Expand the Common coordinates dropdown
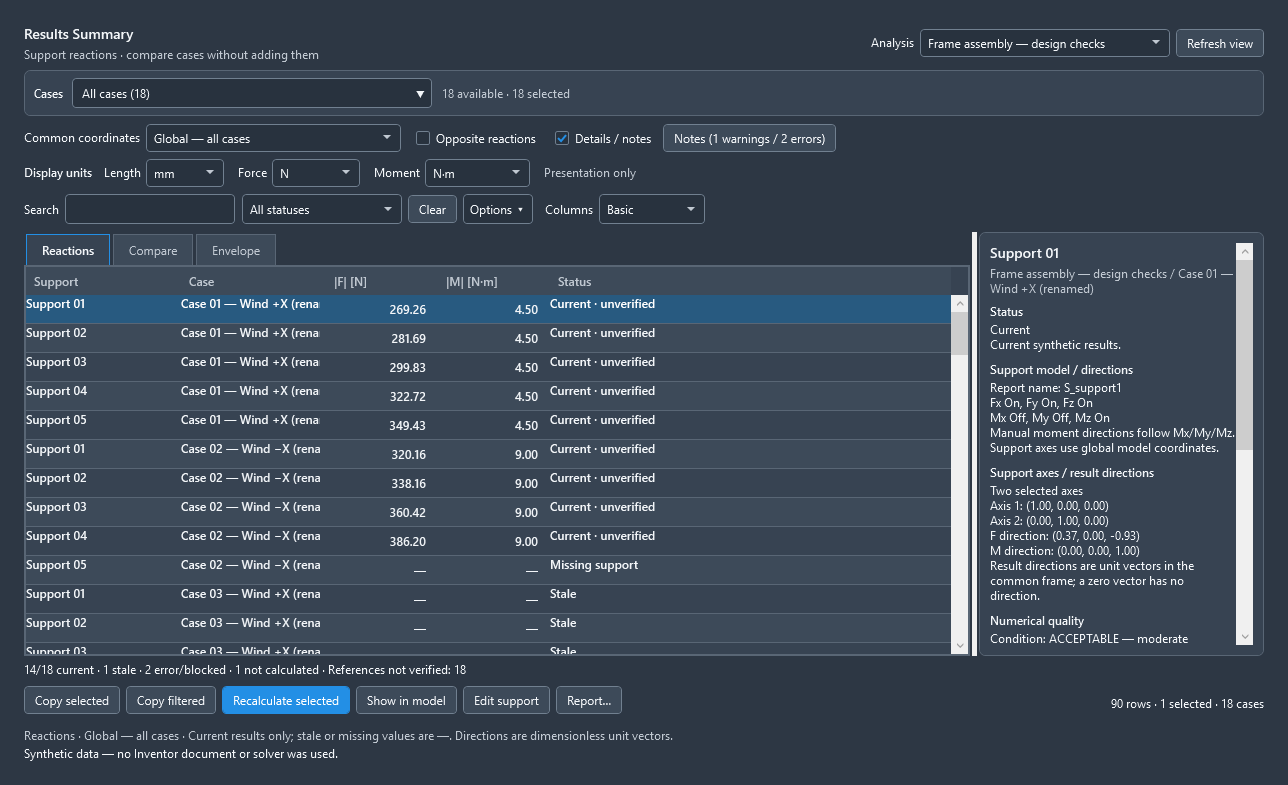 click(273, 138)
